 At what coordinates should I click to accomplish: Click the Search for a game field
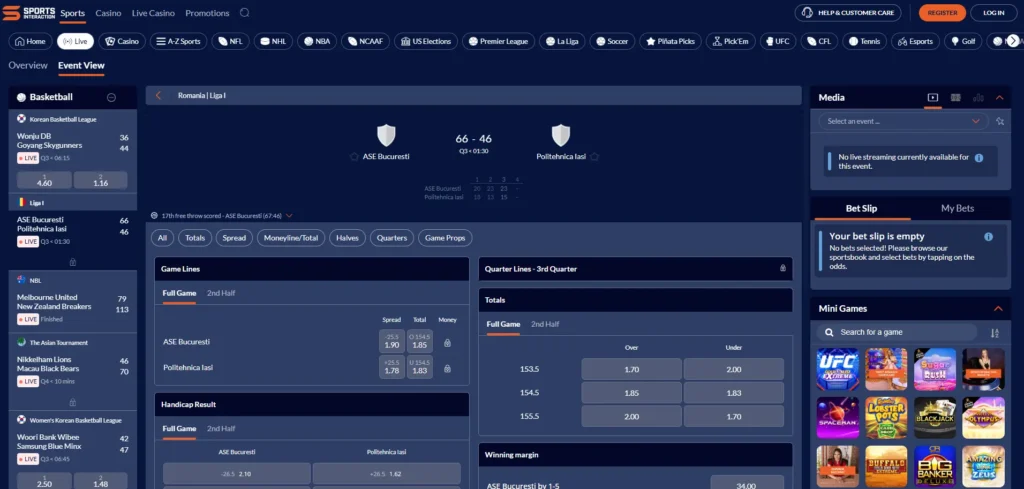click(x=897, y=332)
